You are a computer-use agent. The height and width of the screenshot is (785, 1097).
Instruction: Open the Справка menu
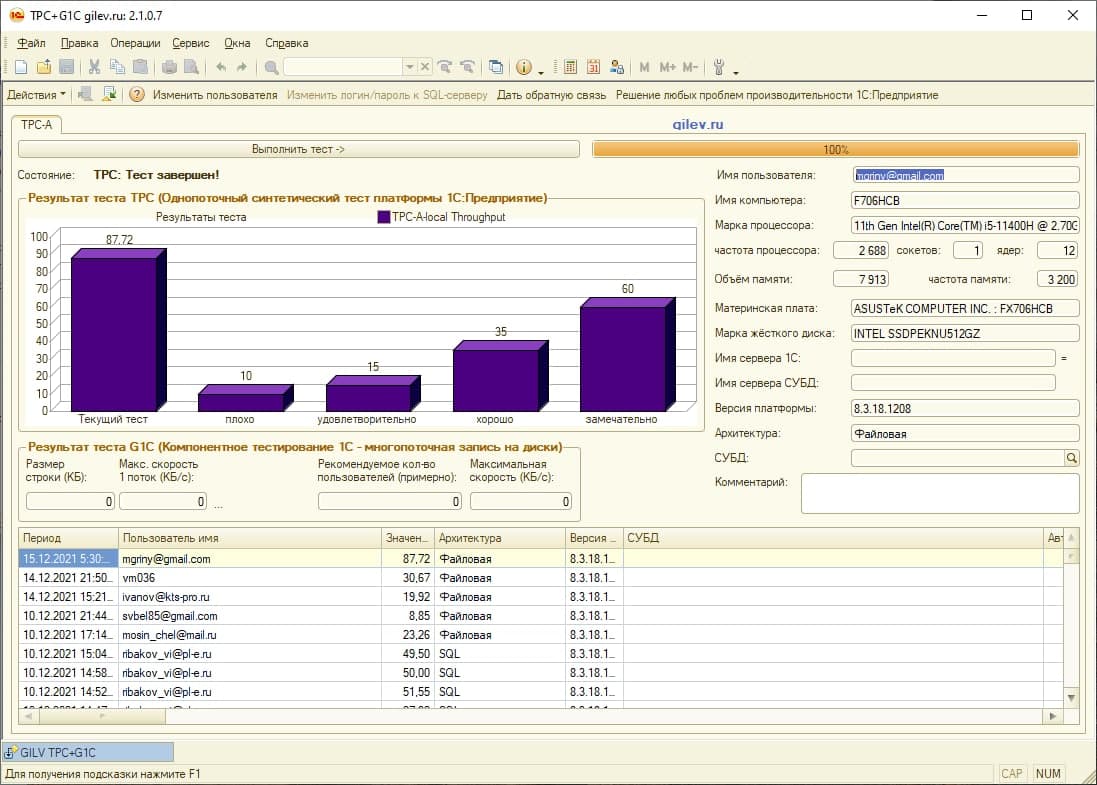286,43
